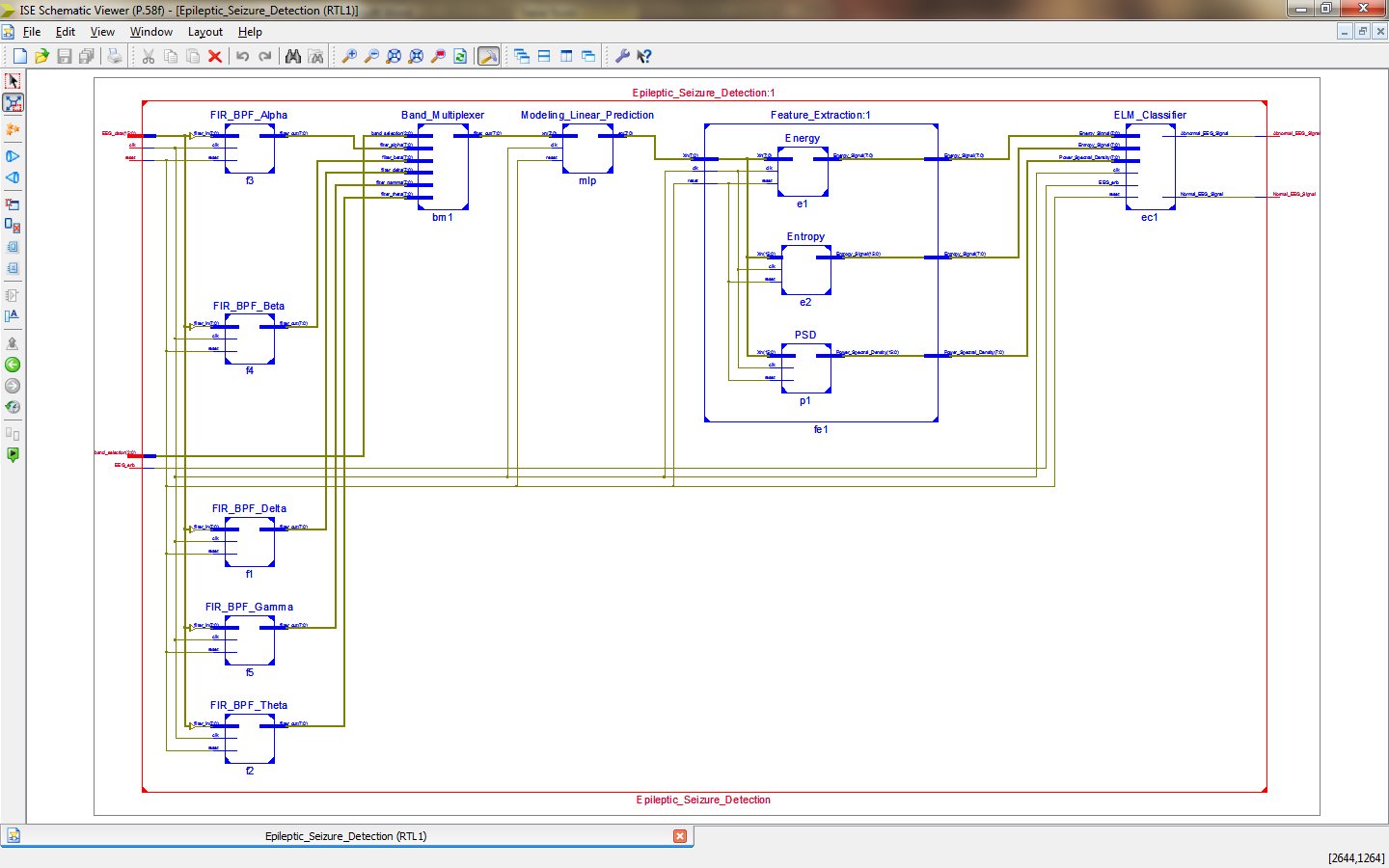Click the Zoom In magnifier icon
Screen dimensions: 1389x868
(x=349, y=56)
